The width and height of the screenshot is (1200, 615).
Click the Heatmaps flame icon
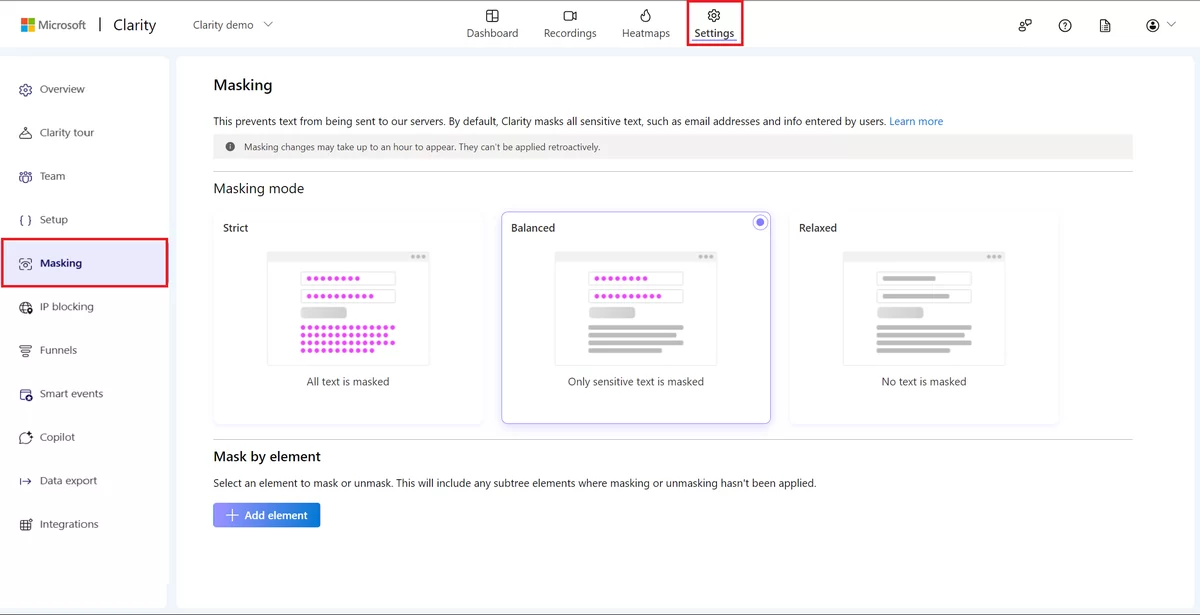(645, 16)
